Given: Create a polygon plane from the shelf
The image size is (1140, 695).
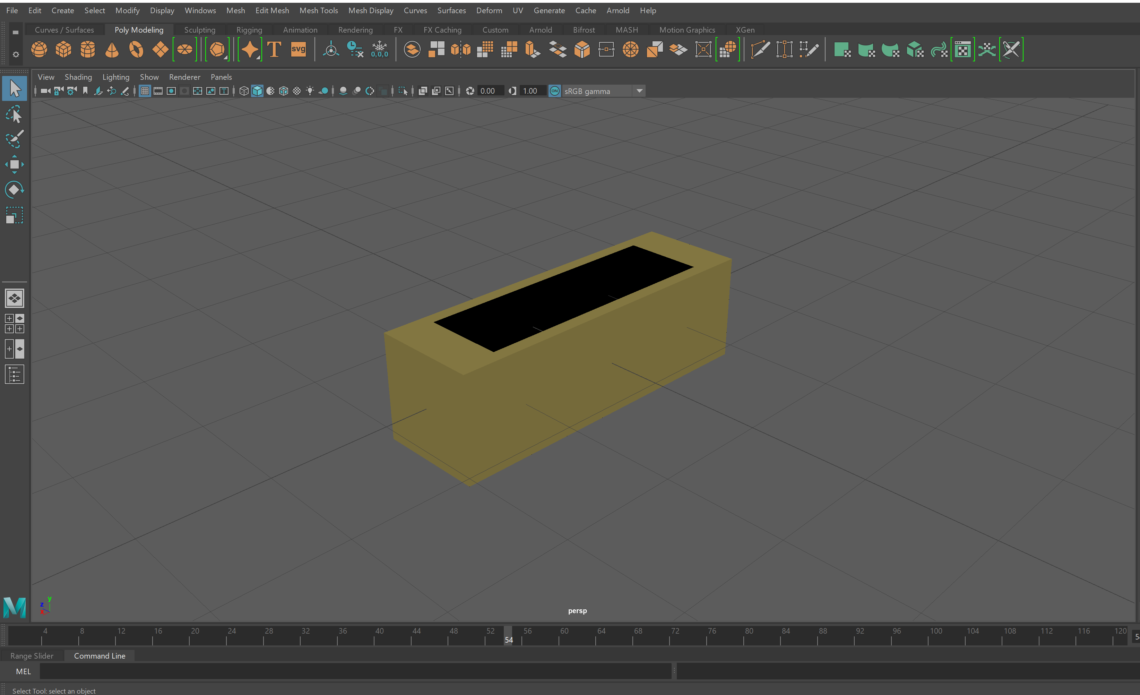Looking at the screenshot, I should [160, 49].
